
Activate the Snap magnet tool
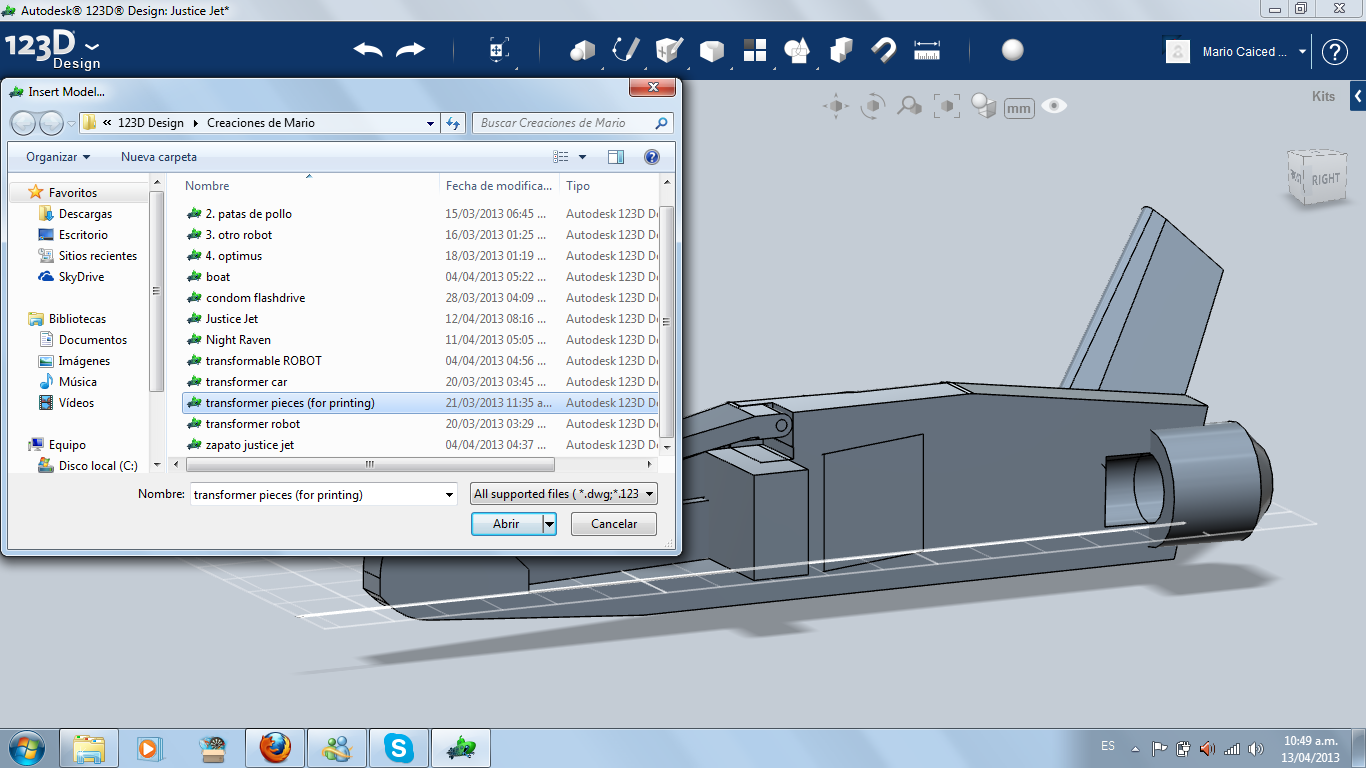point(884,50)
